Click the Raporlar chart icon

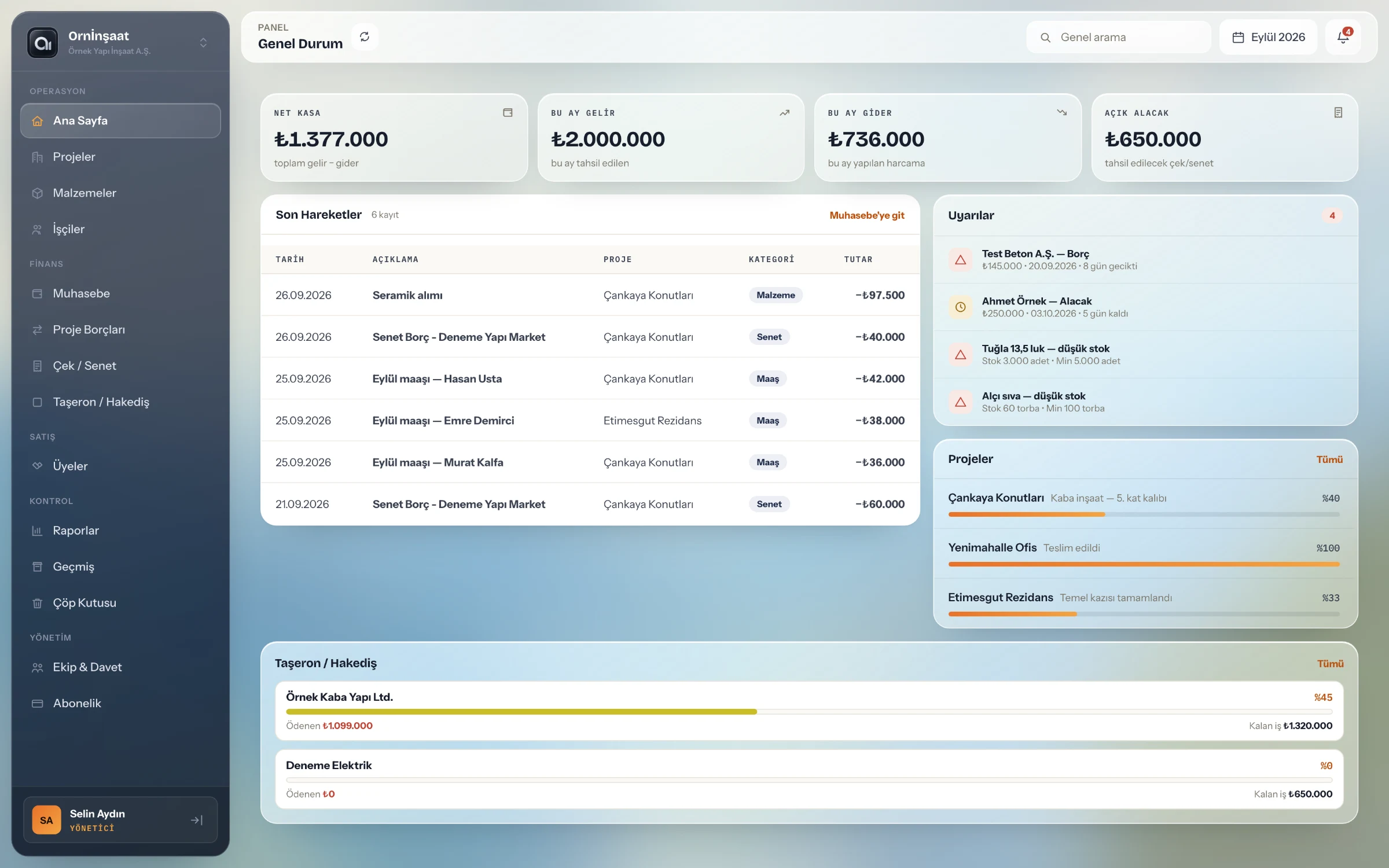38,531
